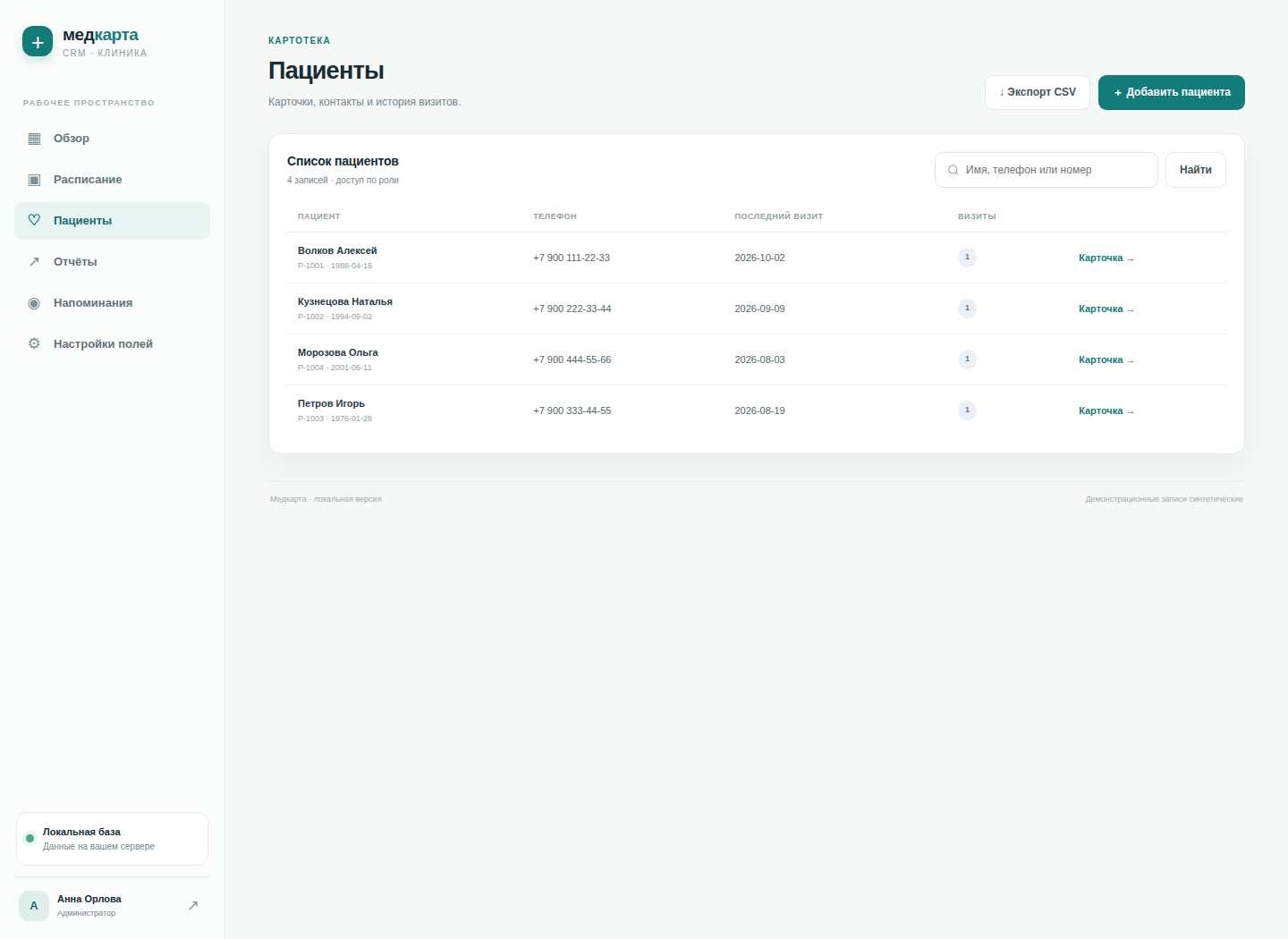The width and height of the screenshot is (1288, 939).
Task: Click the Напоминания circle icon
Action: pos(34,303)
